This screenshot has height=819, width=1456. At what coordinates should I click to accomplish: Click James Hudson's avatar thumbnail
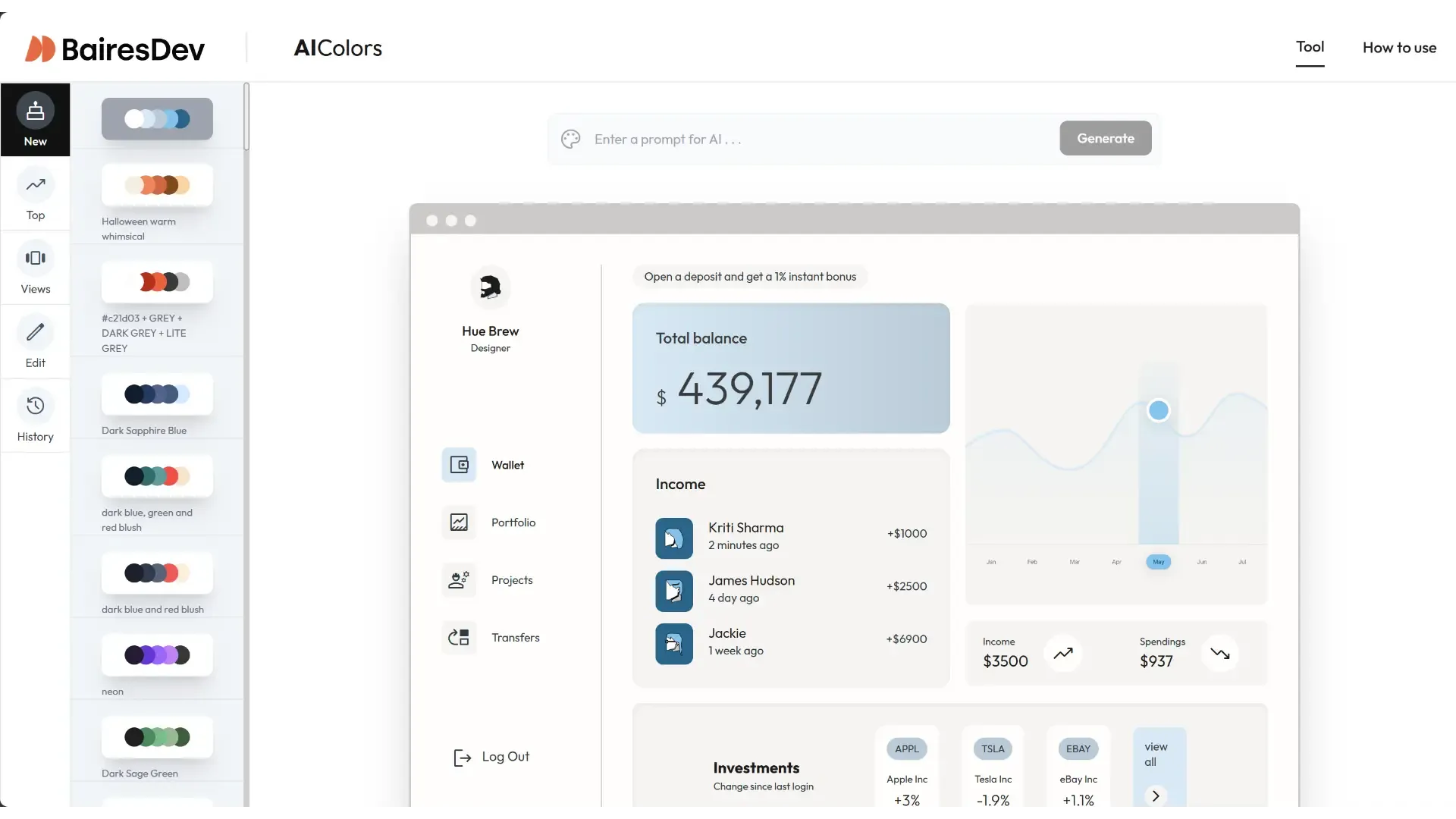(674, 591)
